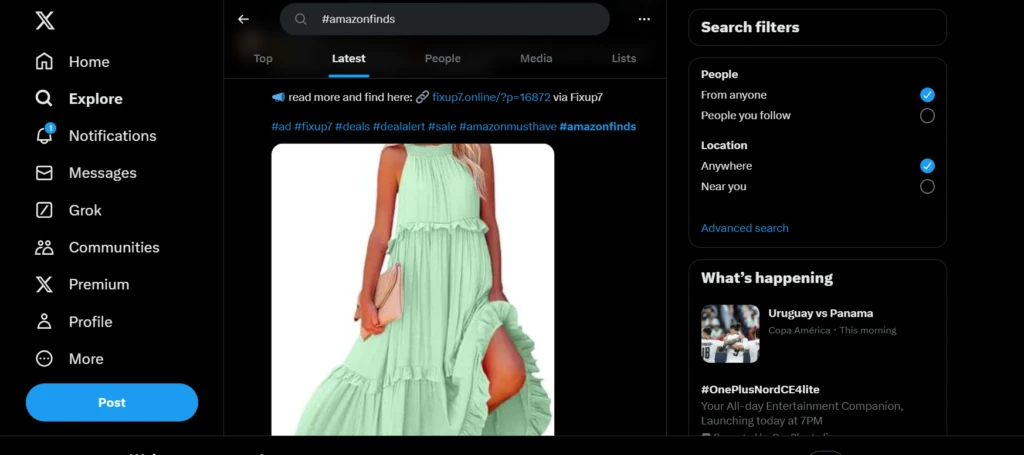This screenshot has height=455, width=1024.
Task: Select the "Near you" location option
Action: click(927, 187)
